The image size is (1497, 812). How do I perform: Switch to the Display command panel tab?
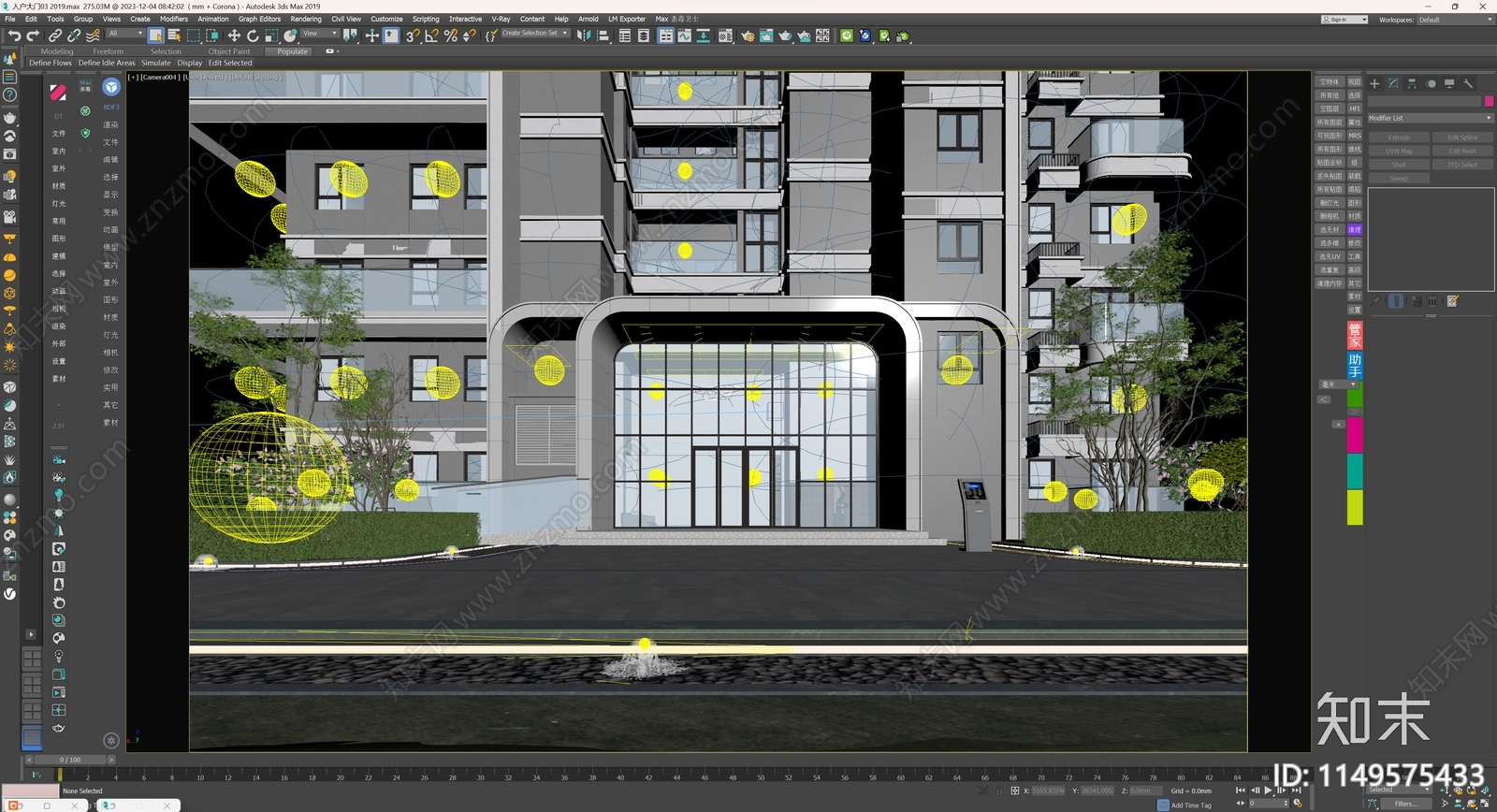1449,83
